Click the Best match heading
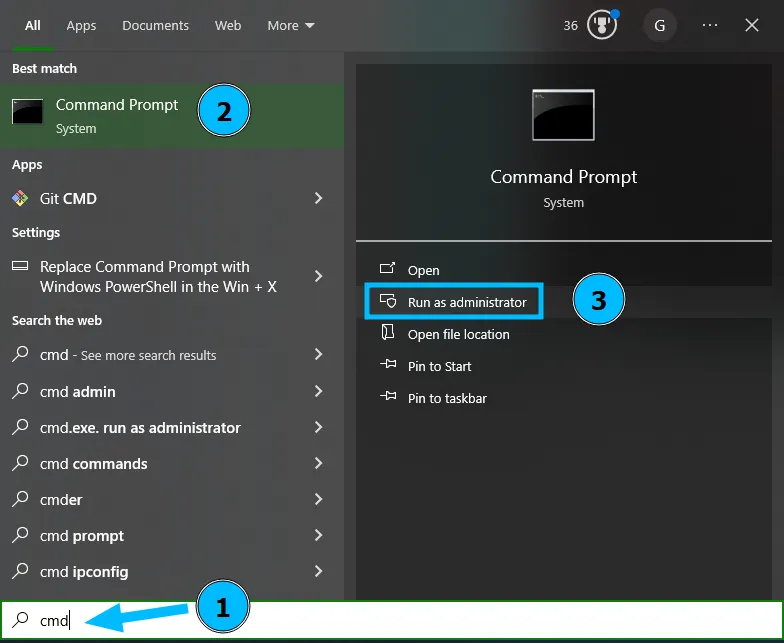 tap(44, 68)
